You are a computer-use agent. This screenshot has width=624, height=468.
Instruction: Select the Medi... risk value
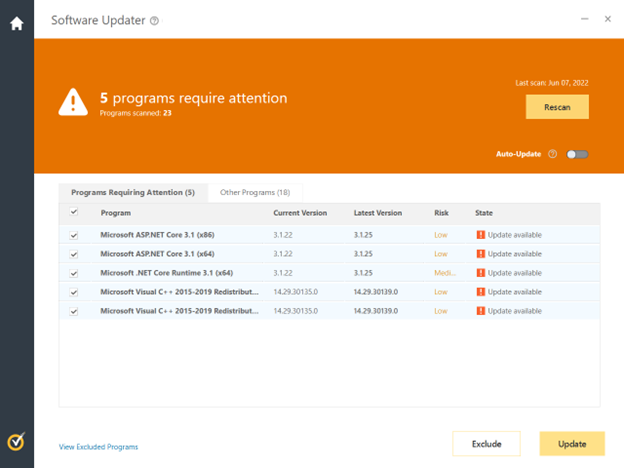pos(445,273)
